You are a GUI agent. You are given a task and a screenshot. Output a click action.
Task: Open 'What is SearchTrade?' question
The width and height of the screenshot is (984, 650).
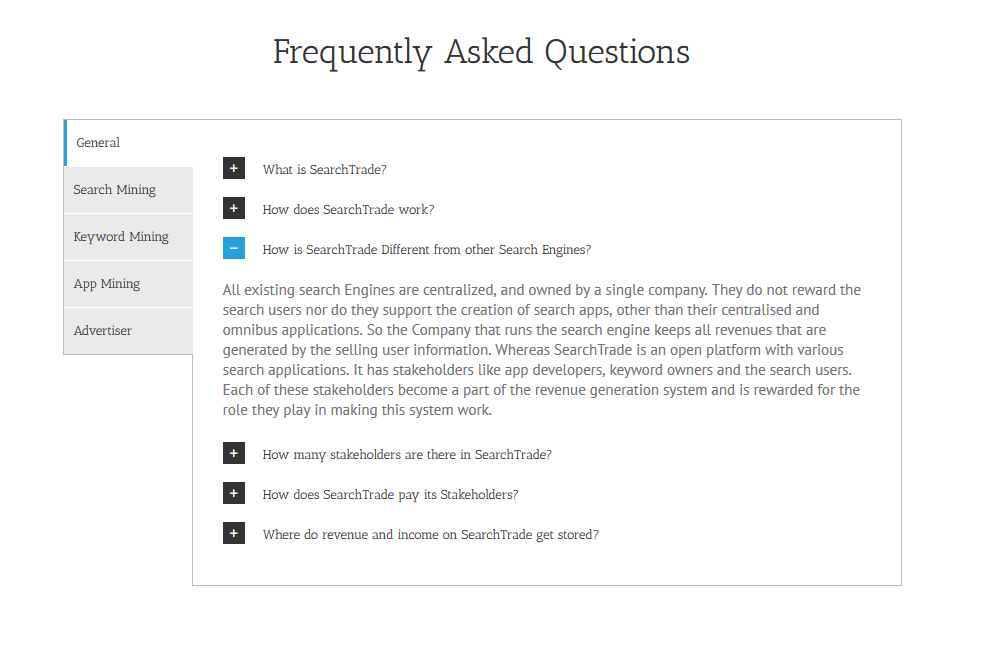point(324,170)
